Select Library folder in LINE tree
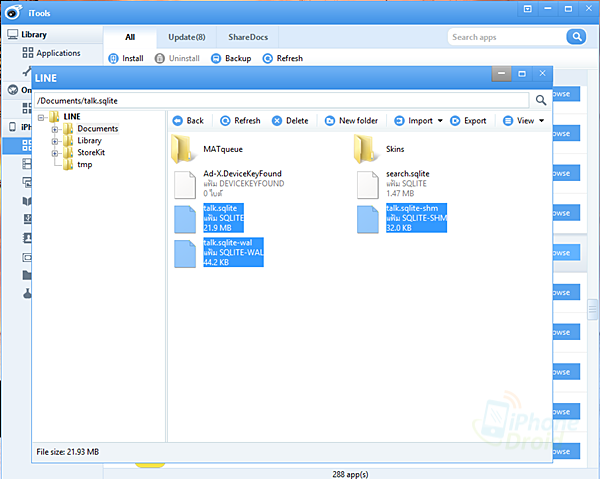This screenshot has height=479, width=600. pyautogui.click(x=89, y=140)
